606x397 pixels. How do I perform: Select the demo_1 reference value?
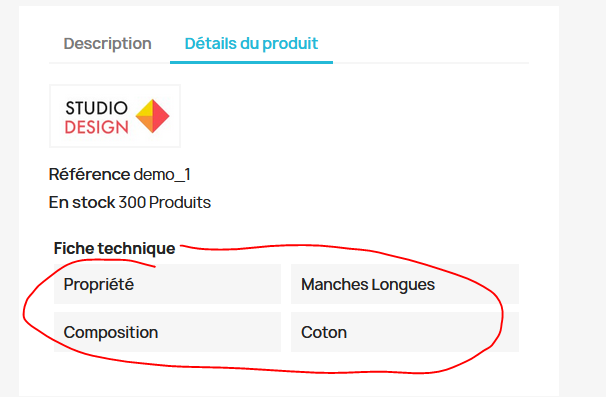[x=162, y=175]
